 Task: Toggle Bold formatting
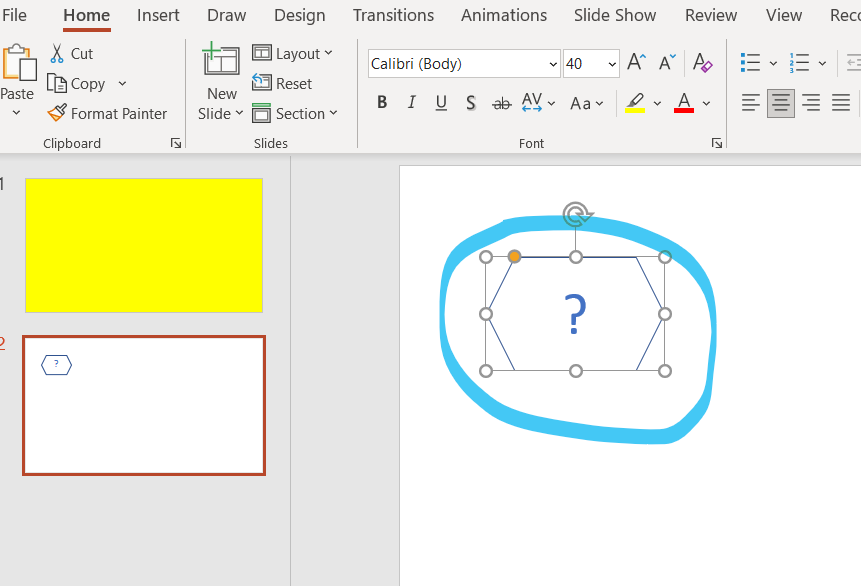pyautogui.click(x=382, y=103)
